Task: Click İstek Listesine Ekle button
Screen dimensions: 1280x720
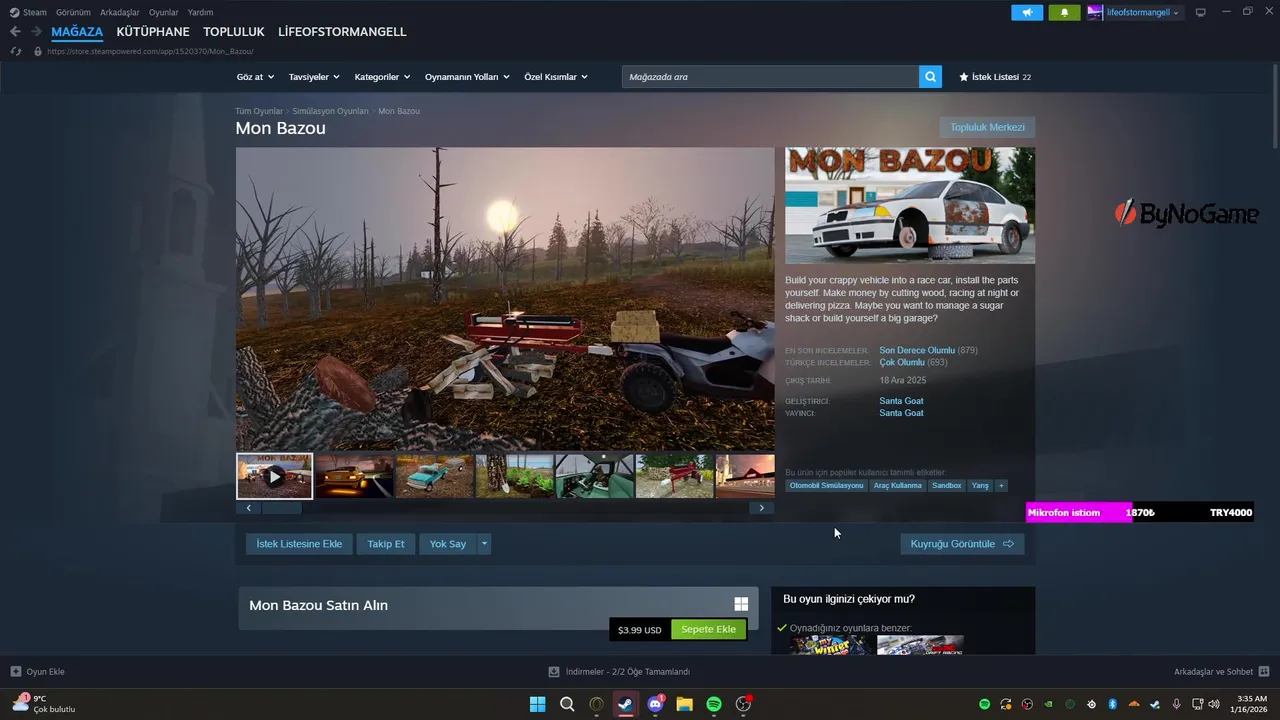Action: click(x=299, y=544)
